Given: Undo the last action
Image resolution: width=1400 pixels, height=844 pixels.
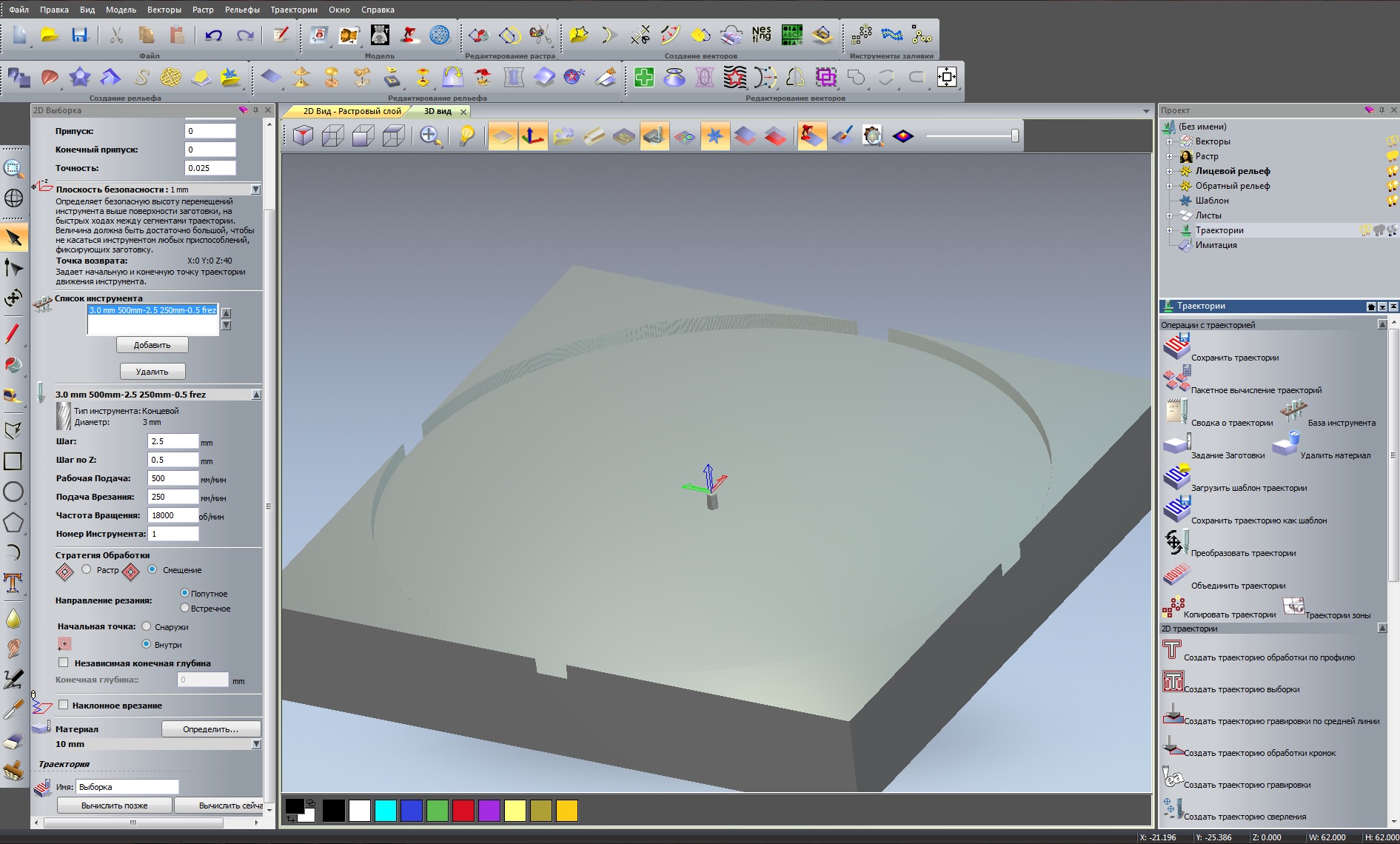Looking at the screenshot, I should point(213,35).
